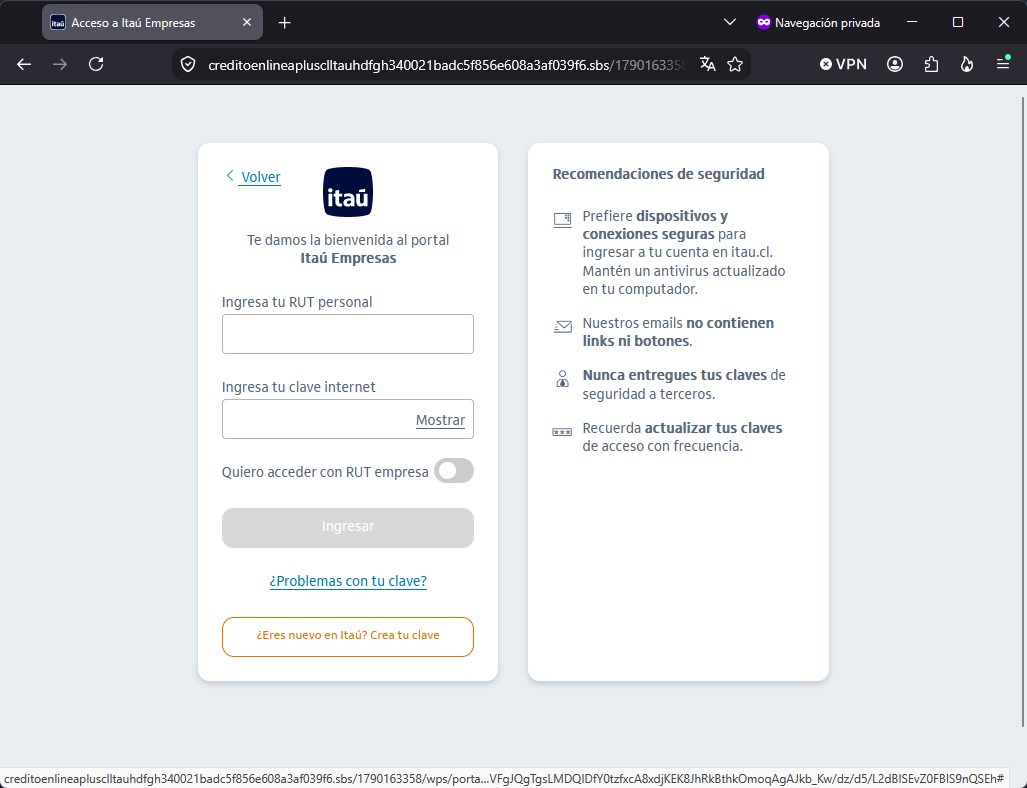Click the browser forward arrow

[60, 64]
